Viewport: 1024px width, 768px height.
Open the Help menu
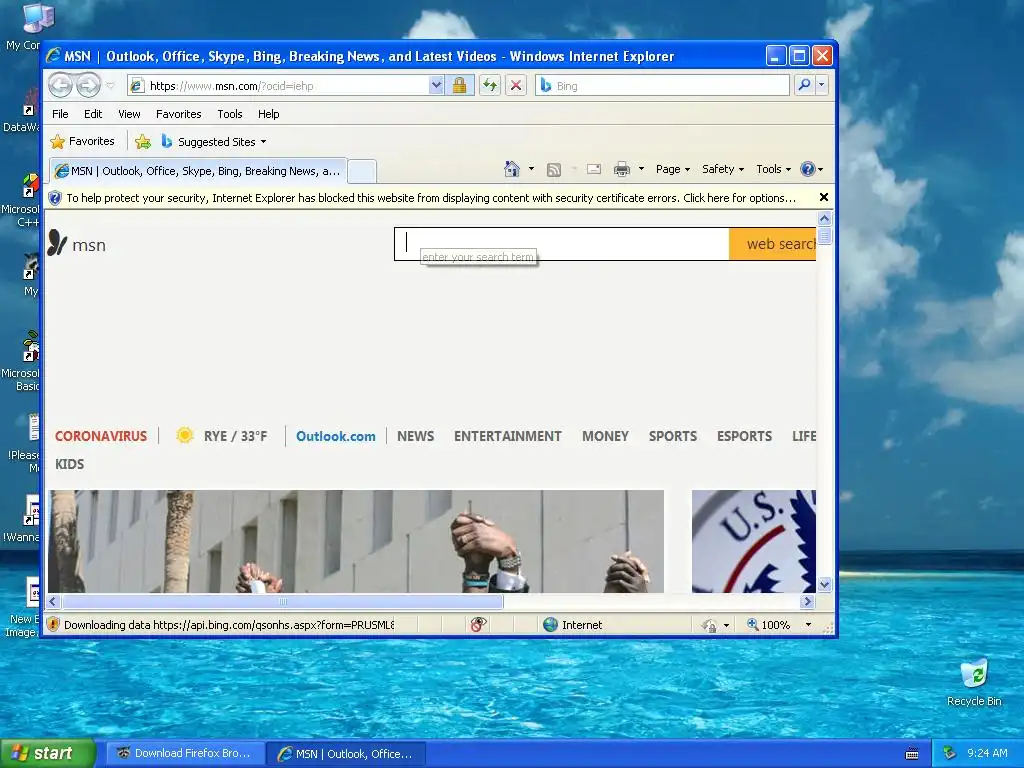(x=268, y=114)
